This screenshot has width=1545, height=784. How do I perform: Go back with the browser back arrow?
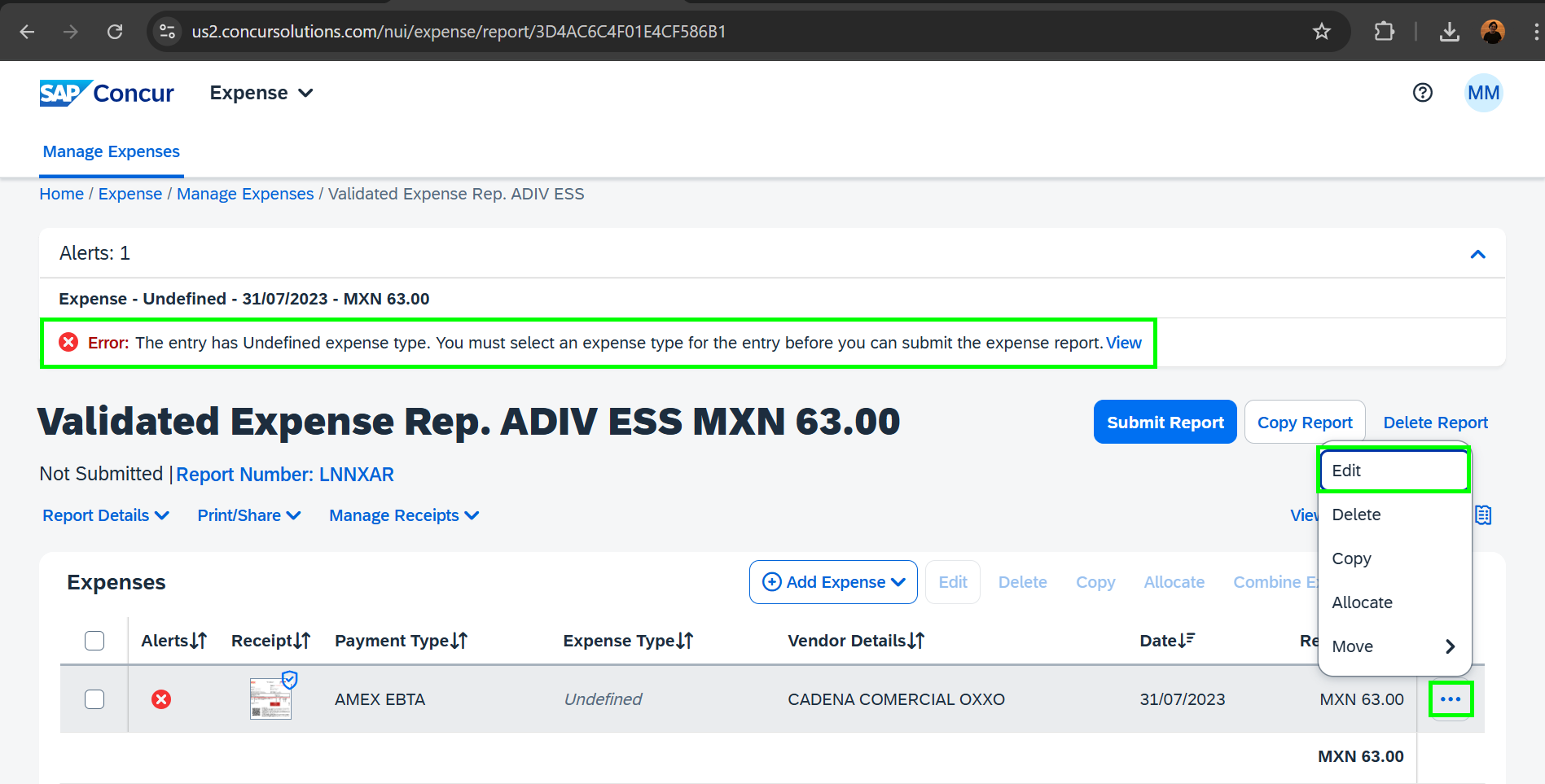[27, 32]
